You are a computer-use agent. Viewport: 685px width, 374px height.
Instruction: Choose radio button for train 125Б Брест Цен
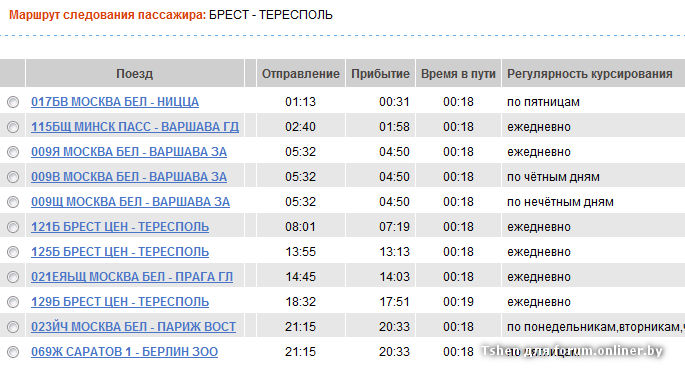tap(13, 252)
